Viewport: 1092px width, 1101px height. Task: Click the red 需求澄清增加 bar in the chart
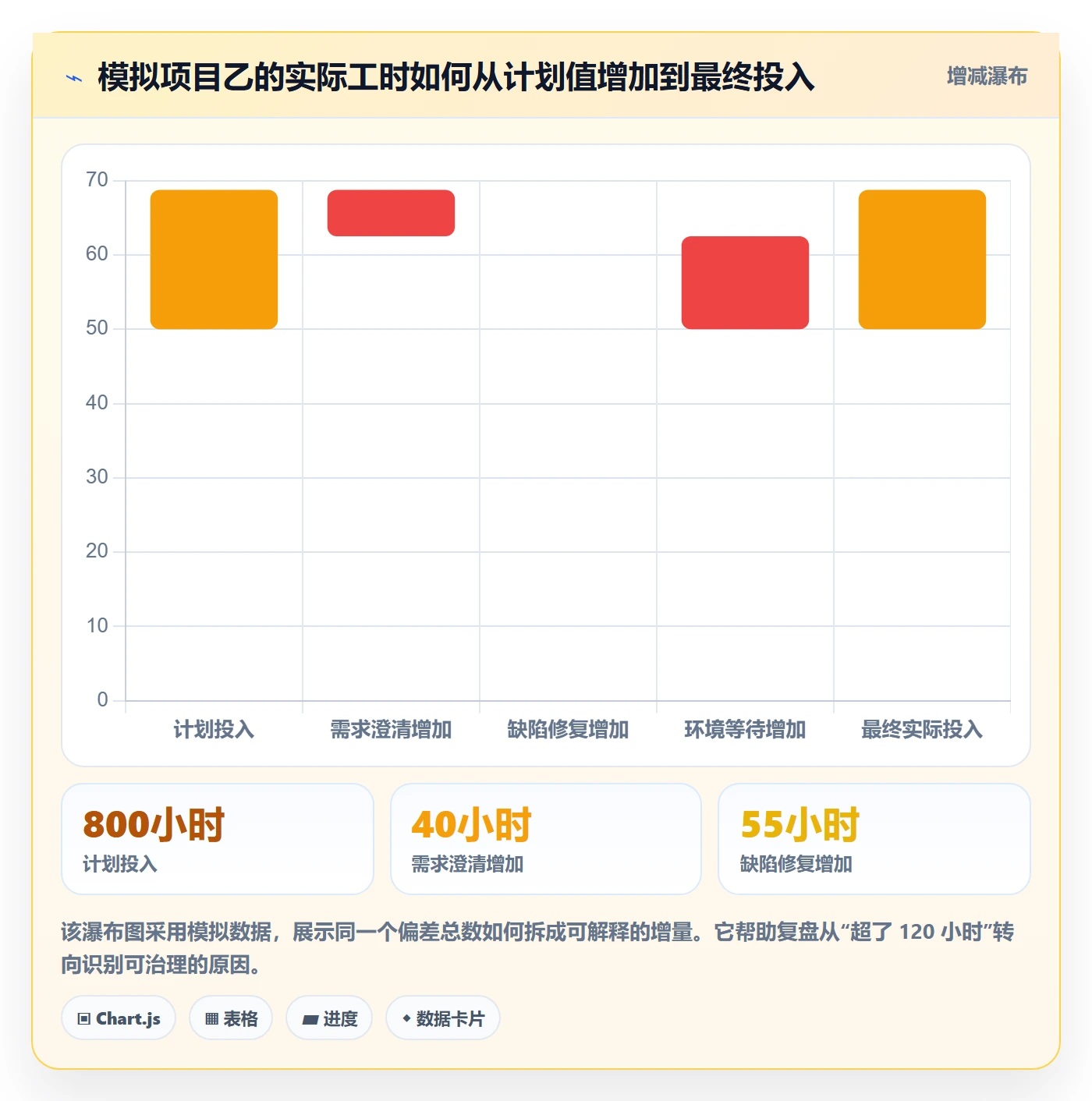coord(391,213)
